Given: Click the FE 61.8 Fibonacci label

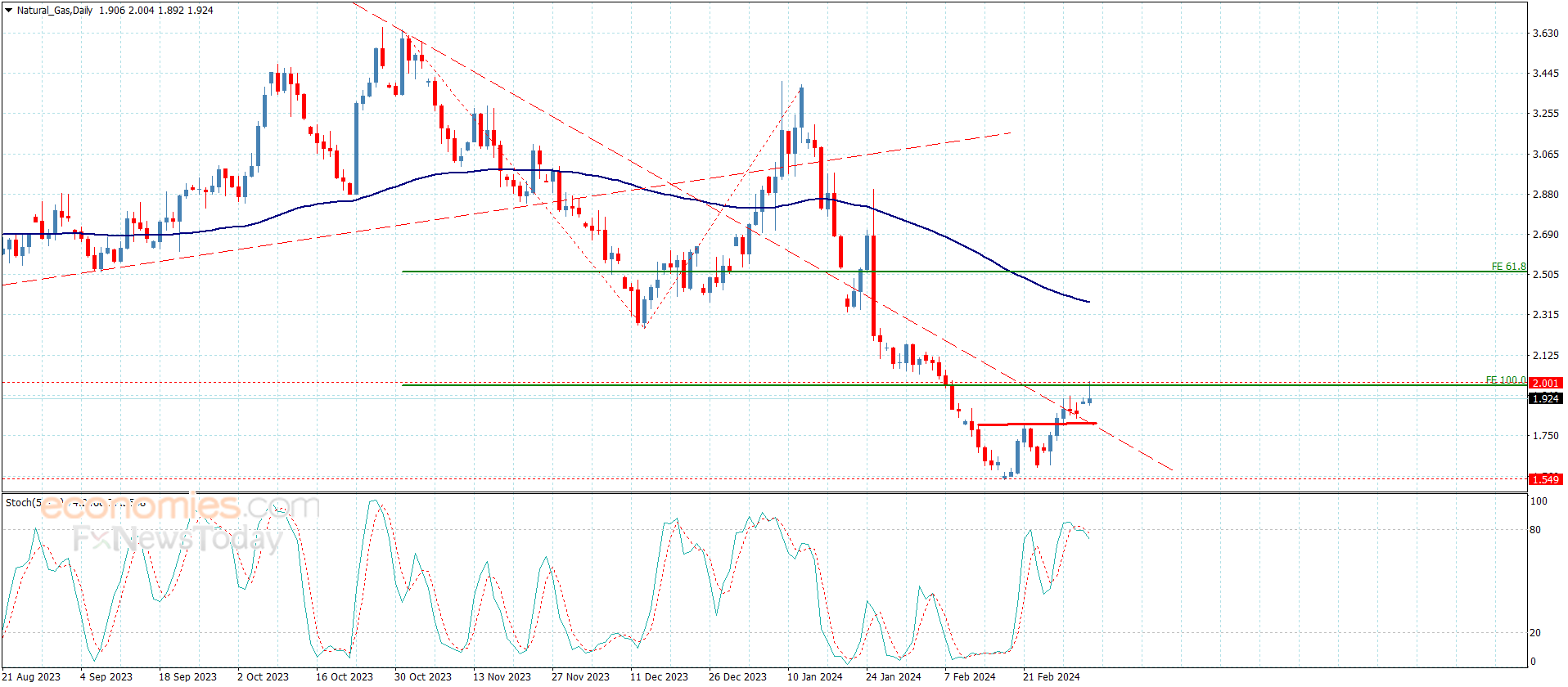Looking at the screenshot, I should [1507, 267].
